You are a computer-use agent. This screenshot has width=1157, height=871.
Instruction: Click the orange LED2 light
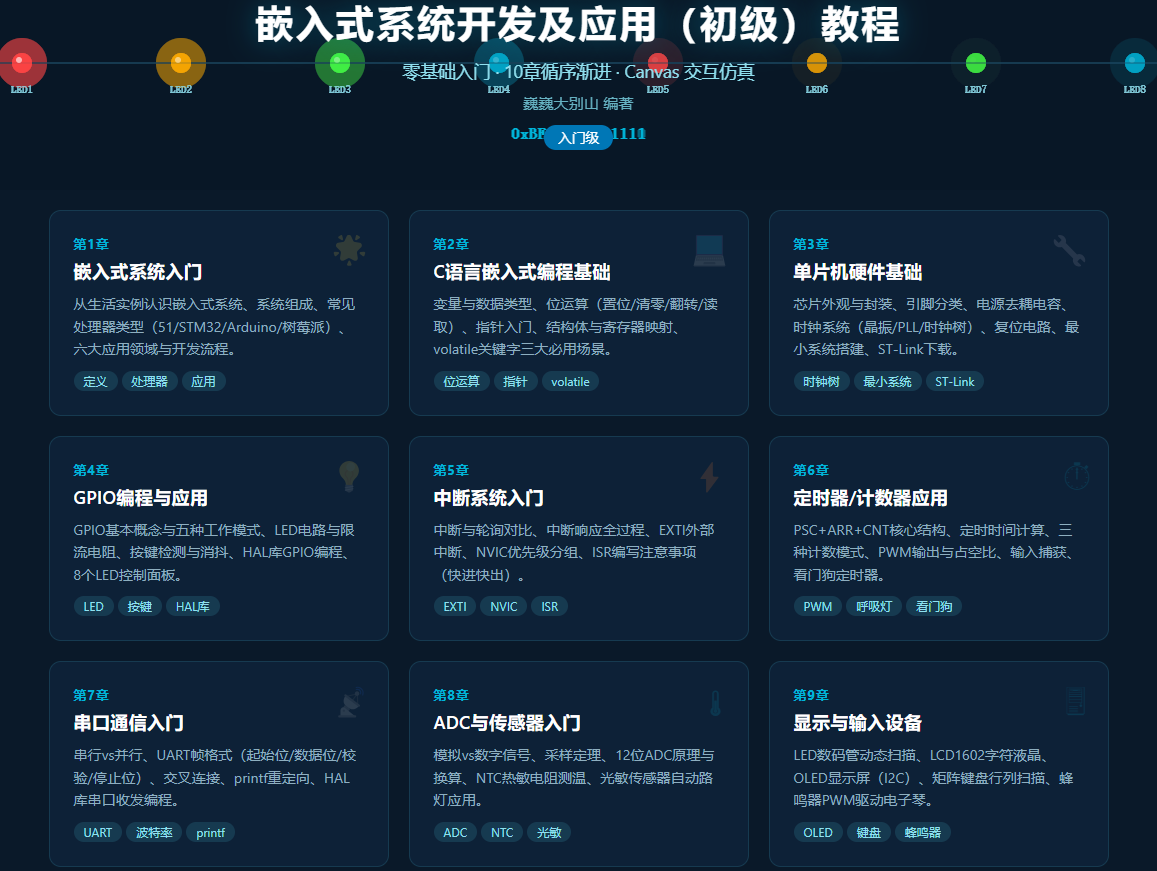[x=181, y=63]
